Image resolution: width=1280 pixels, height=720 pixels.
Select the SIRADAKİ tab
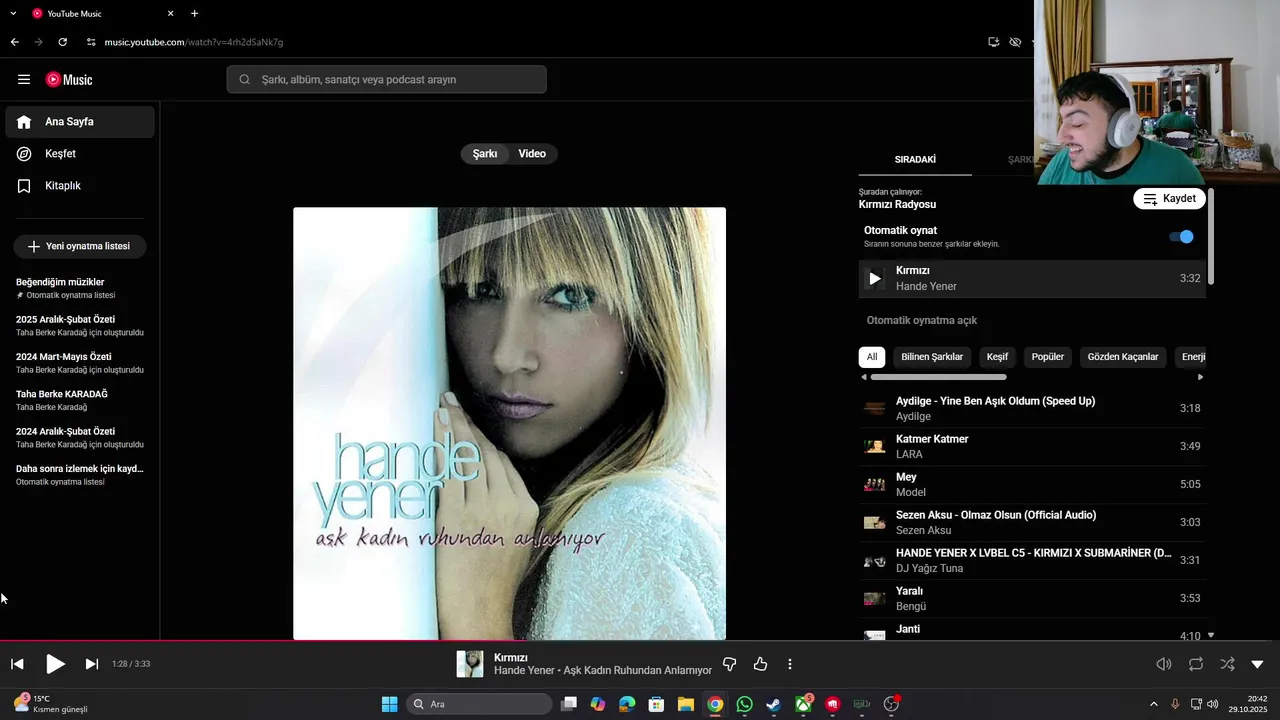tap(915, 160)
